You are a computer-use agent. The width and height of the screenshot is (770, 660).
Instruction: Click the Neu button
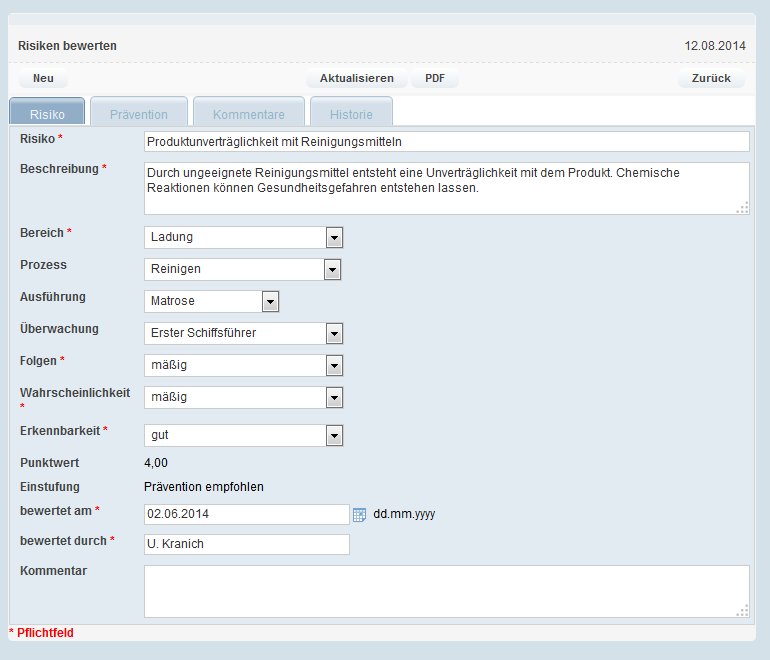pyautogui.click(x=43, y=78)
